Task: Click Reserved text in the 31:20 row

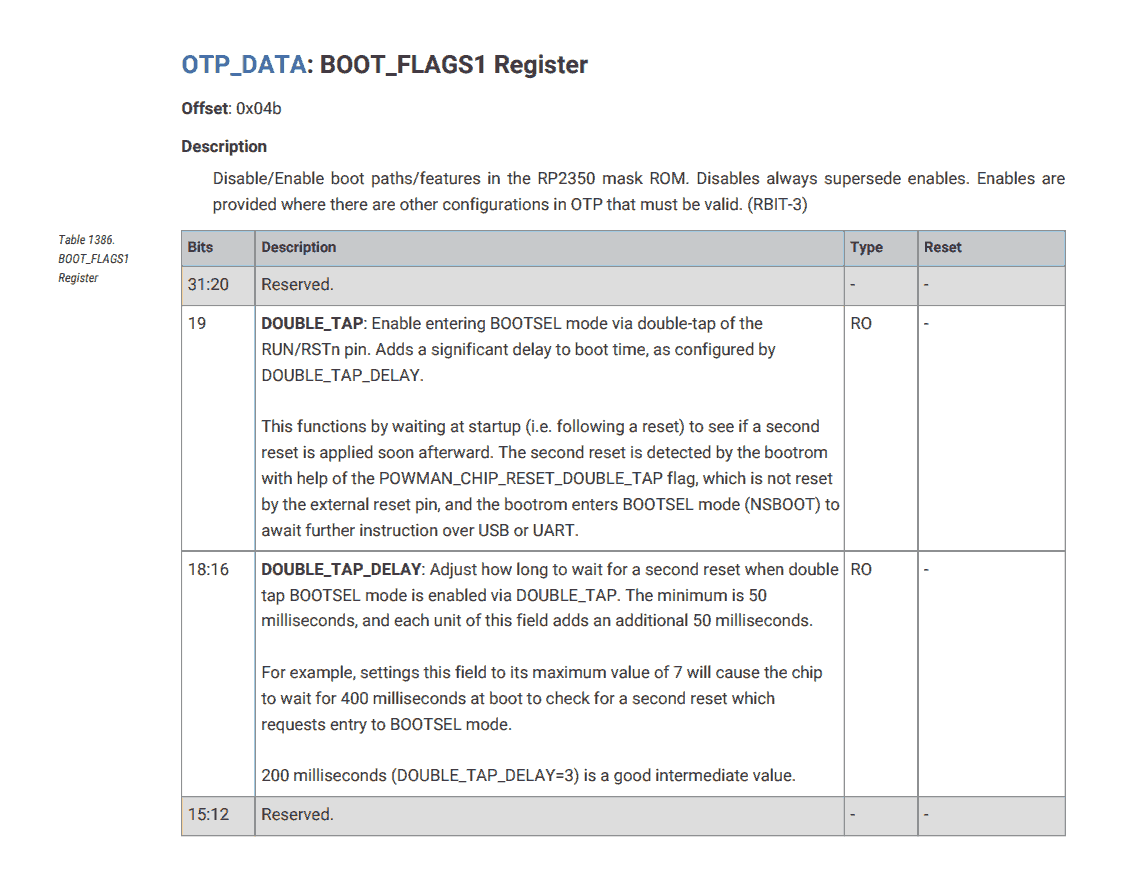Action: [x=297, y=285]
